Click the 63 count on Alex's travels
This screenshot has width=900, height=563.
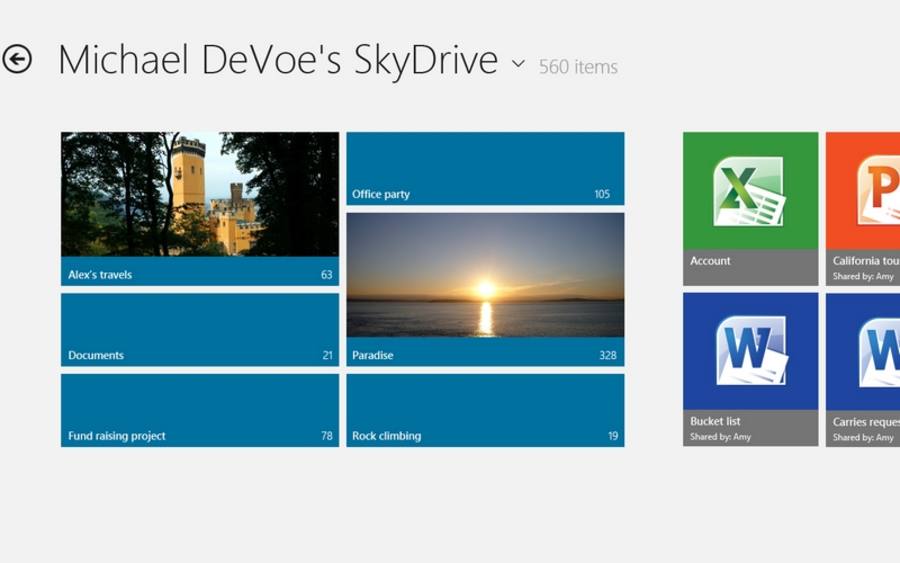[x=327, y=275]
